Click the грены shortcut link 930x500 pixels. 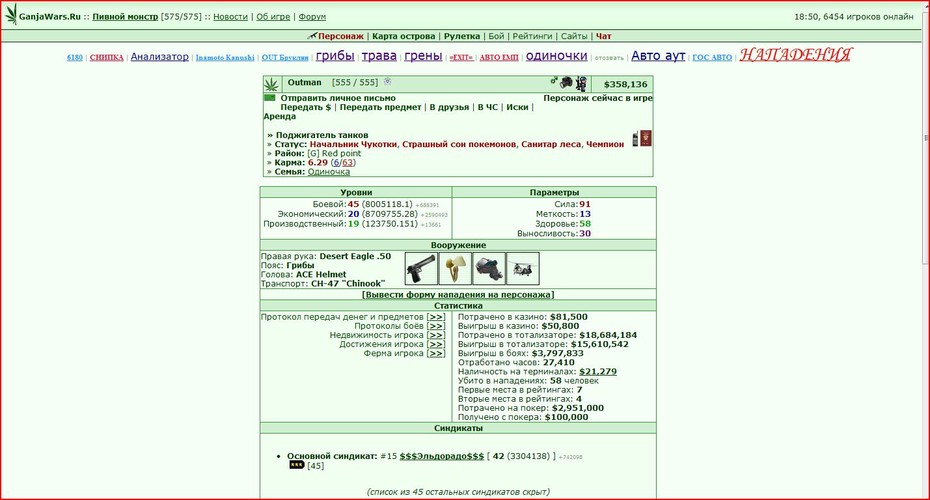point(423,56)
